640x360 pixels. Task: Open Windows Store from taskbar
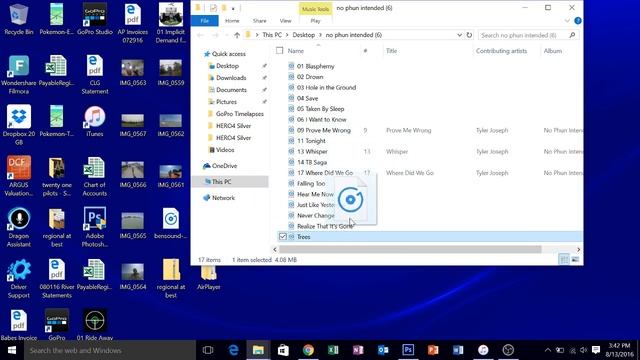(x=283, y=350)
